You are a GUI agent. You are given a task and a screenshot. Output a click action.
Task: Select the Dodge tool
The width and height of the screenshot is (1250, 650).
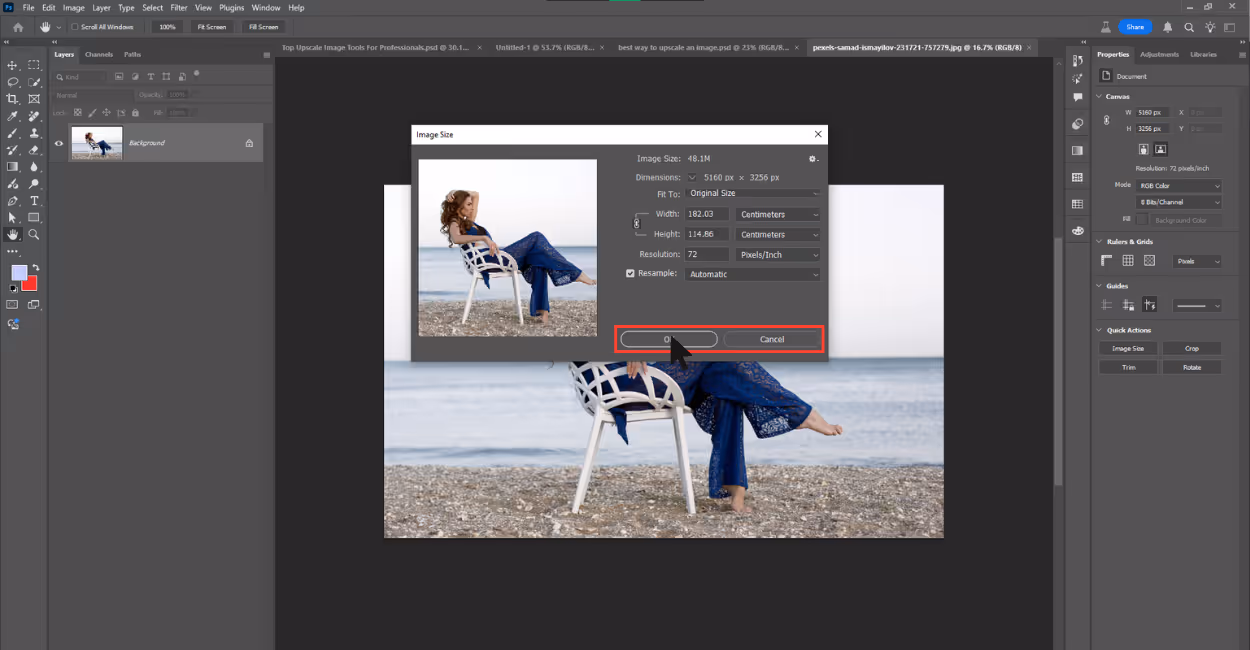34,184
